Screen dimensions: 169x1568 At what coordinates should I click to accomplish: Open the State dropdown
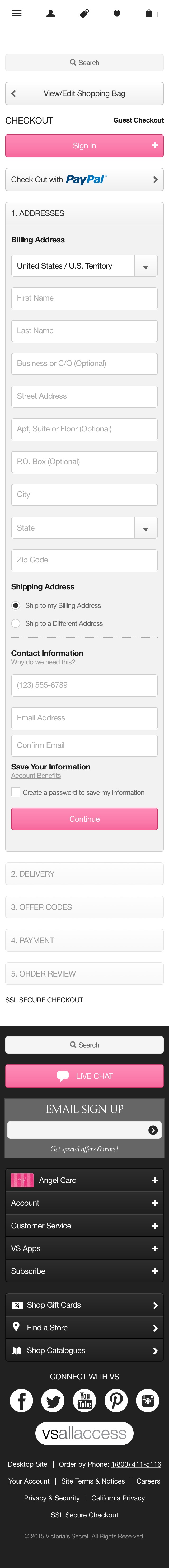pos(145,528)
